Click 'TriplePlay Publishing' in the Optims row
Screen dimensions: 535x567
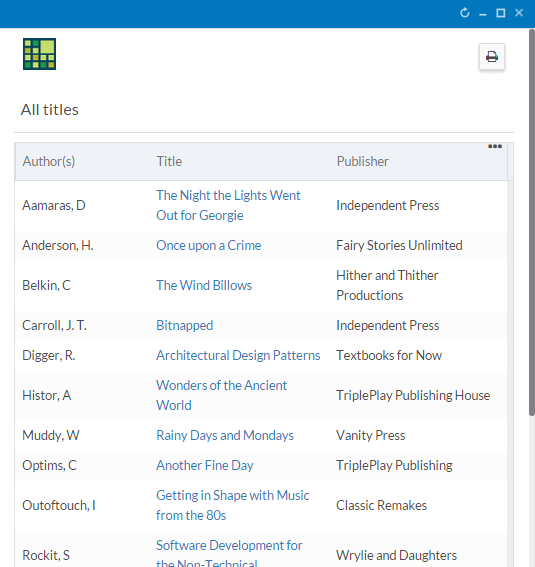394,465
